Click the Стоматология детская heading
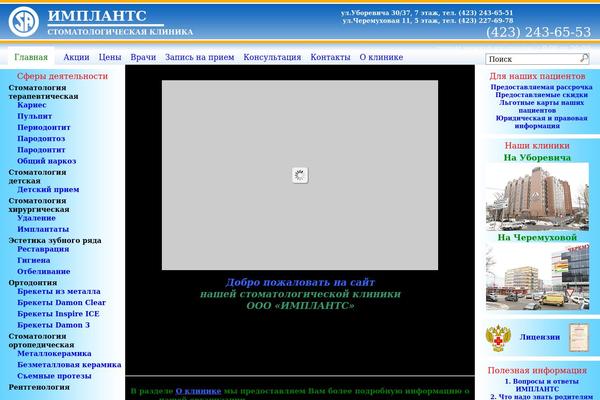 tap(37, 176)
